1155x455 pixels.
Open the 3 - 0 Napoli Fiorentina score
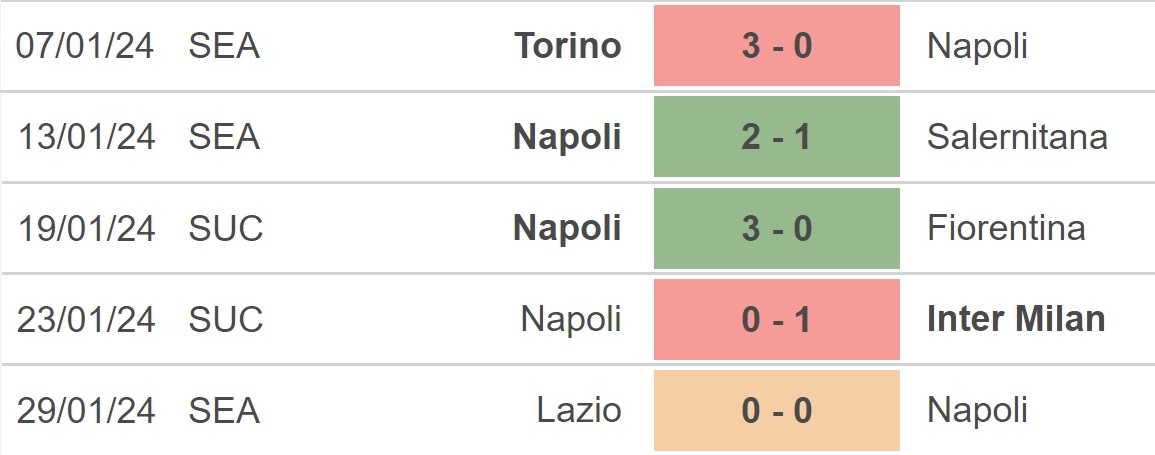[776, 228]
